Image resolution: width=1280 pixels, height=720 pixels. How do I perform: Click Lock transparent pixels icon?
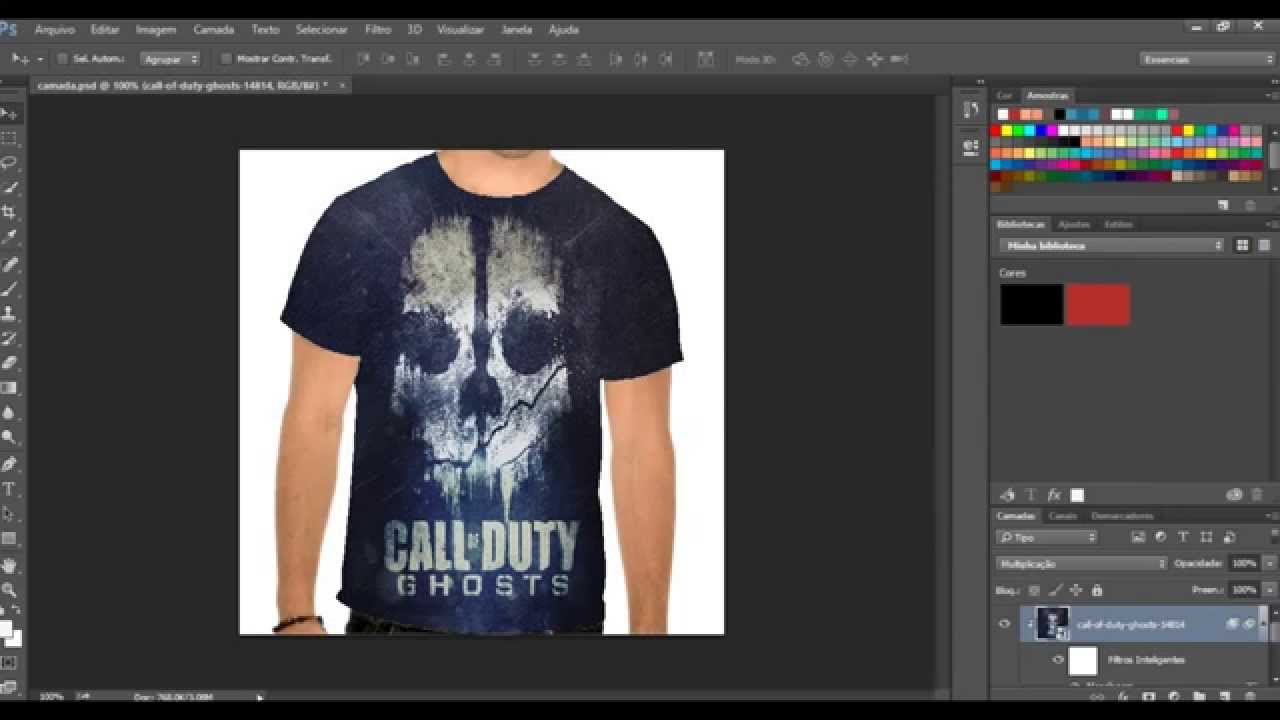(1034, 591)
